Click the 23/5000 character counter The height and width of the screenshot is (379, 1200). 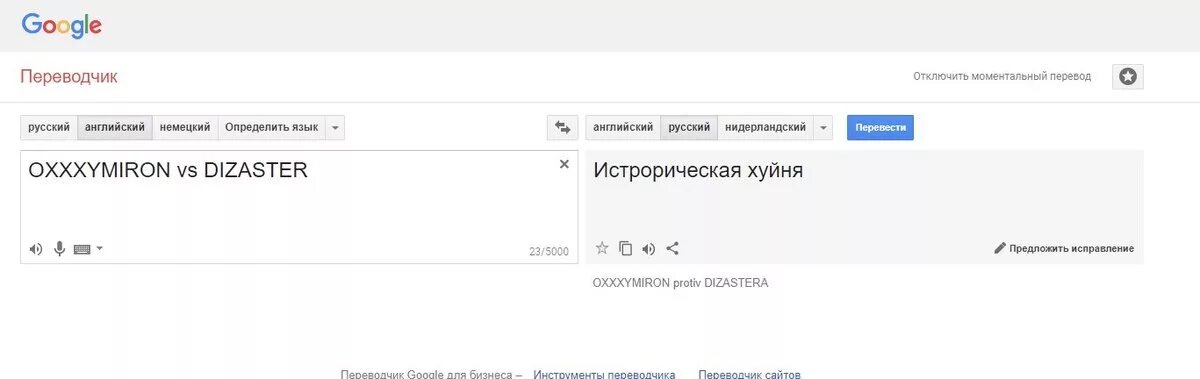click(x=549, y=251)
